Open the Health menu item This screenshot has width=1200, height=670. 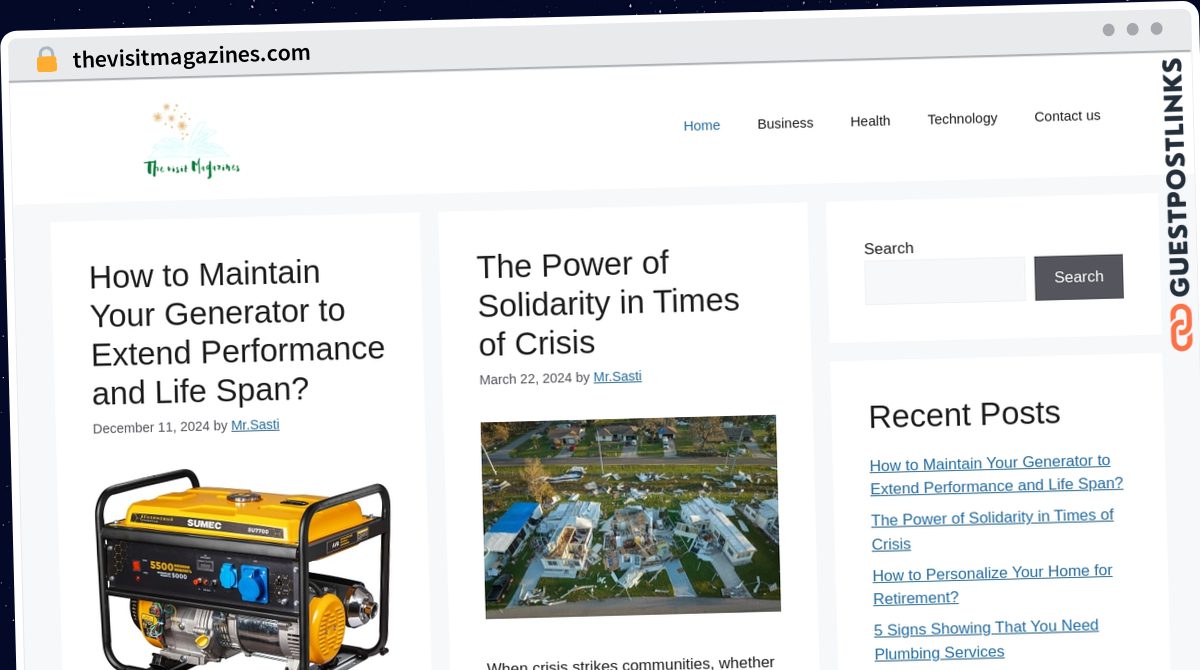pyautogui.click(x=870, y=121)
